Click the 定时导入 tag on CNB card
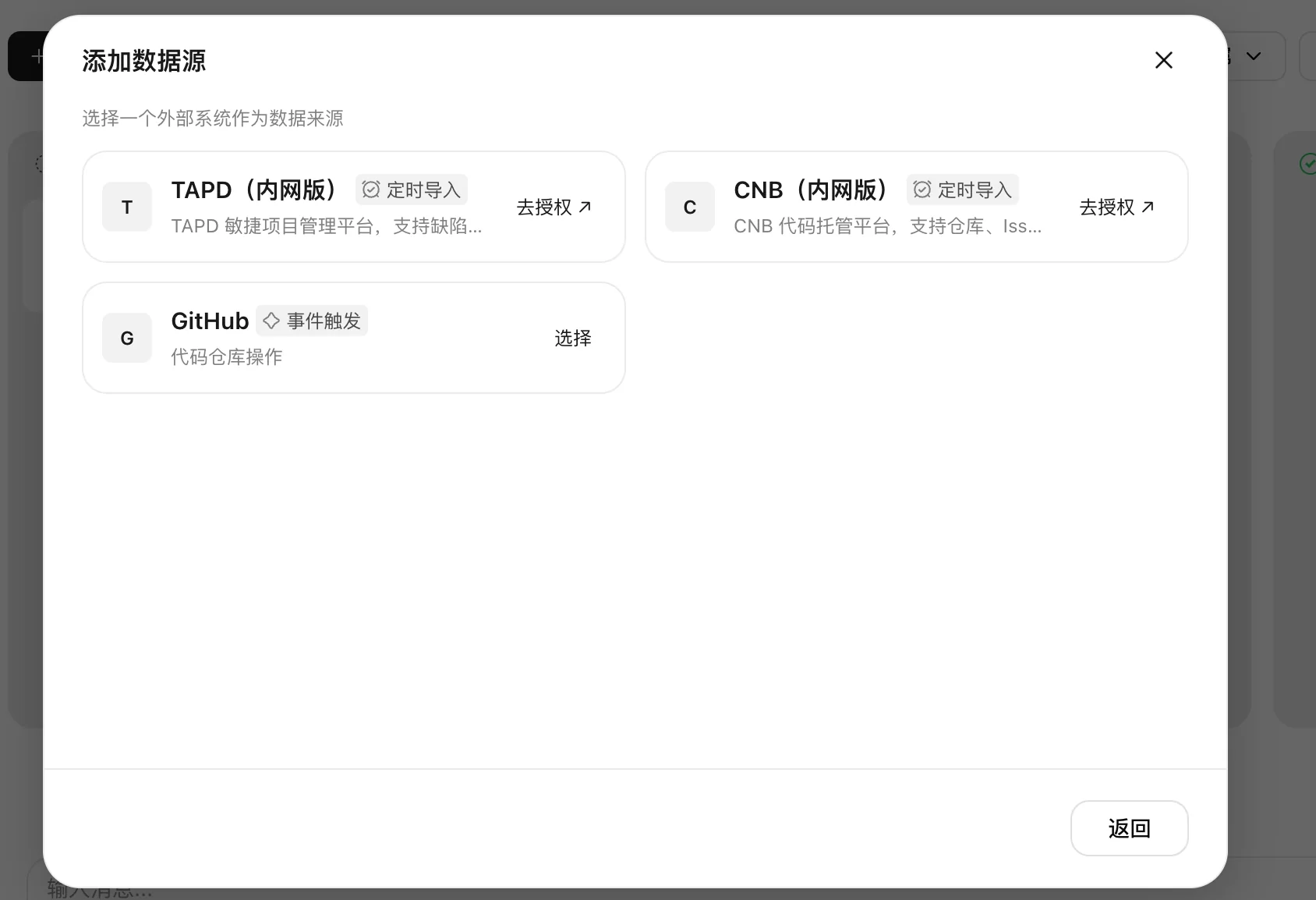The width and height of the screenshot is (1316, 900). pyautogui.click(x=963, y=190)
